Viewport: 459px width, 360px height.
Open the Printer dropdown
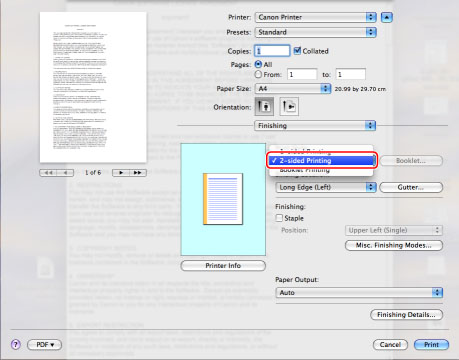click(x=316, y=17)
